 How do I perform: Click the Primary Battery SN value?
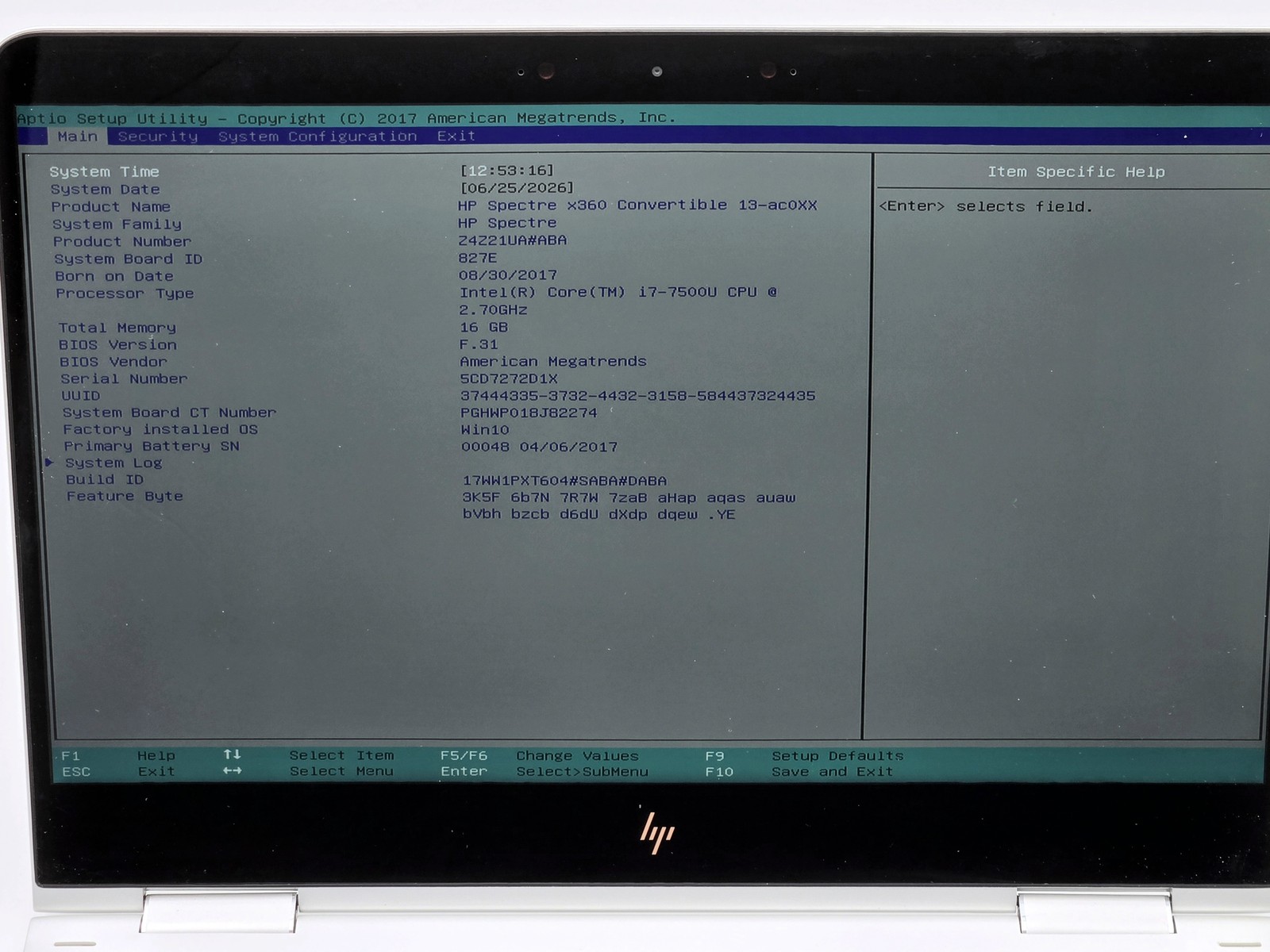tap(540, 447)
